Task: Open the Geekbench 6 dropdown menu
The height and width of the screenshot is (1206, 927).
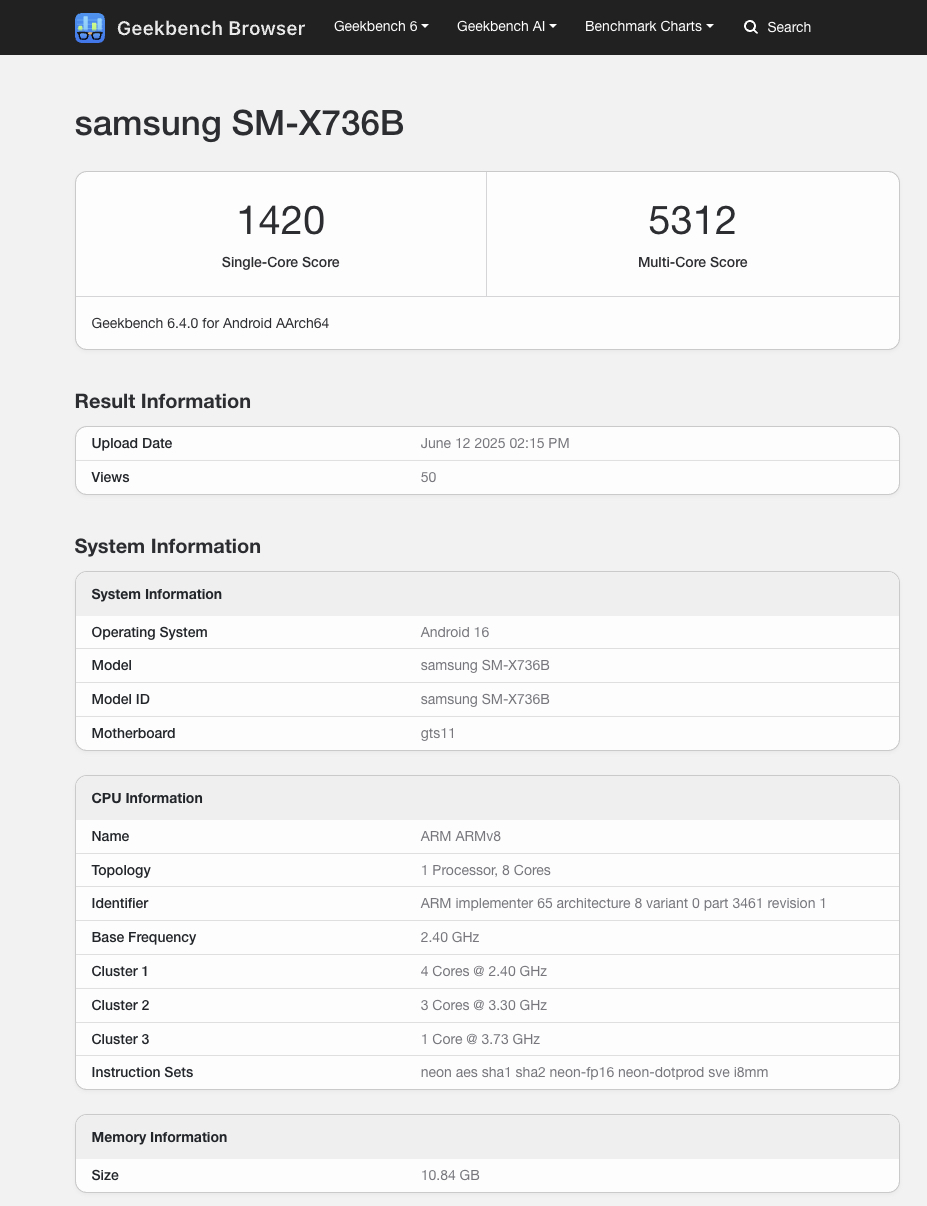Action: click(x=381, y=26)
